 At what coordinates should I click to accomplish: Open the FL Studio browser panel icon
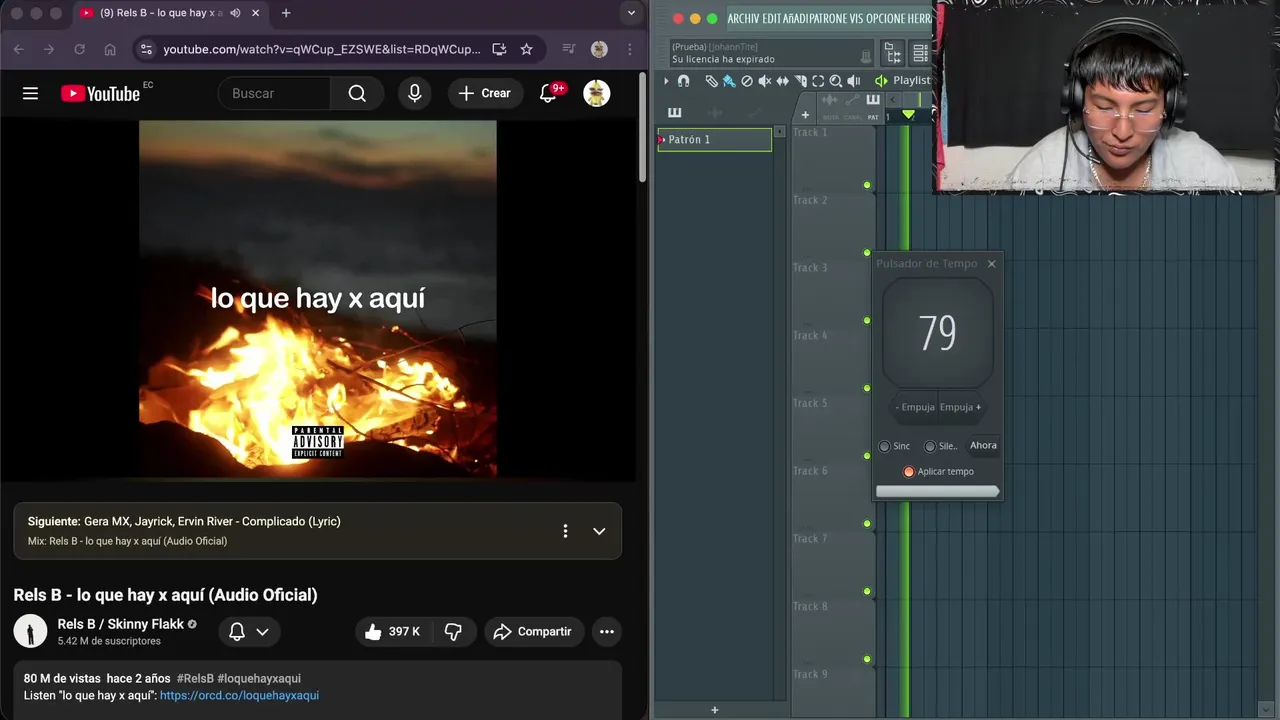click(x=893, y=53)
